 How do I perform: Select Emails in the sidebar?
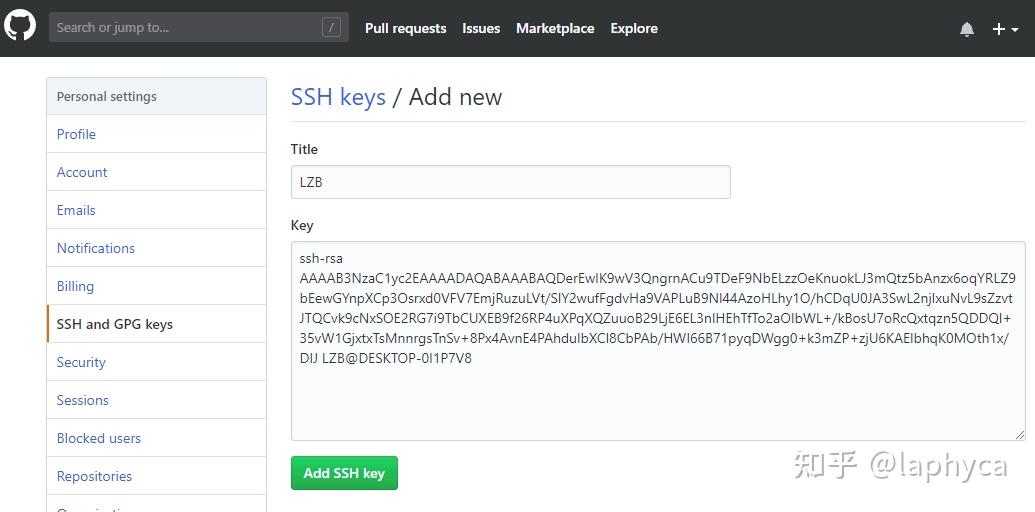pyautogui.click(x=76, y=210)
